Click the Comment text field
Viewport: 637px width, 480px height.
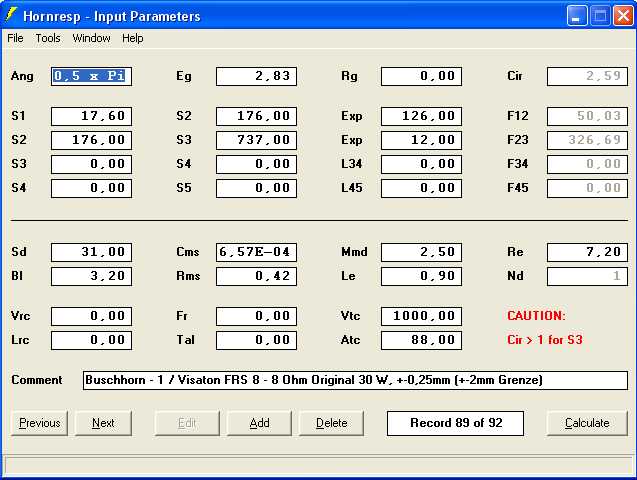click(x=355, y=380)
